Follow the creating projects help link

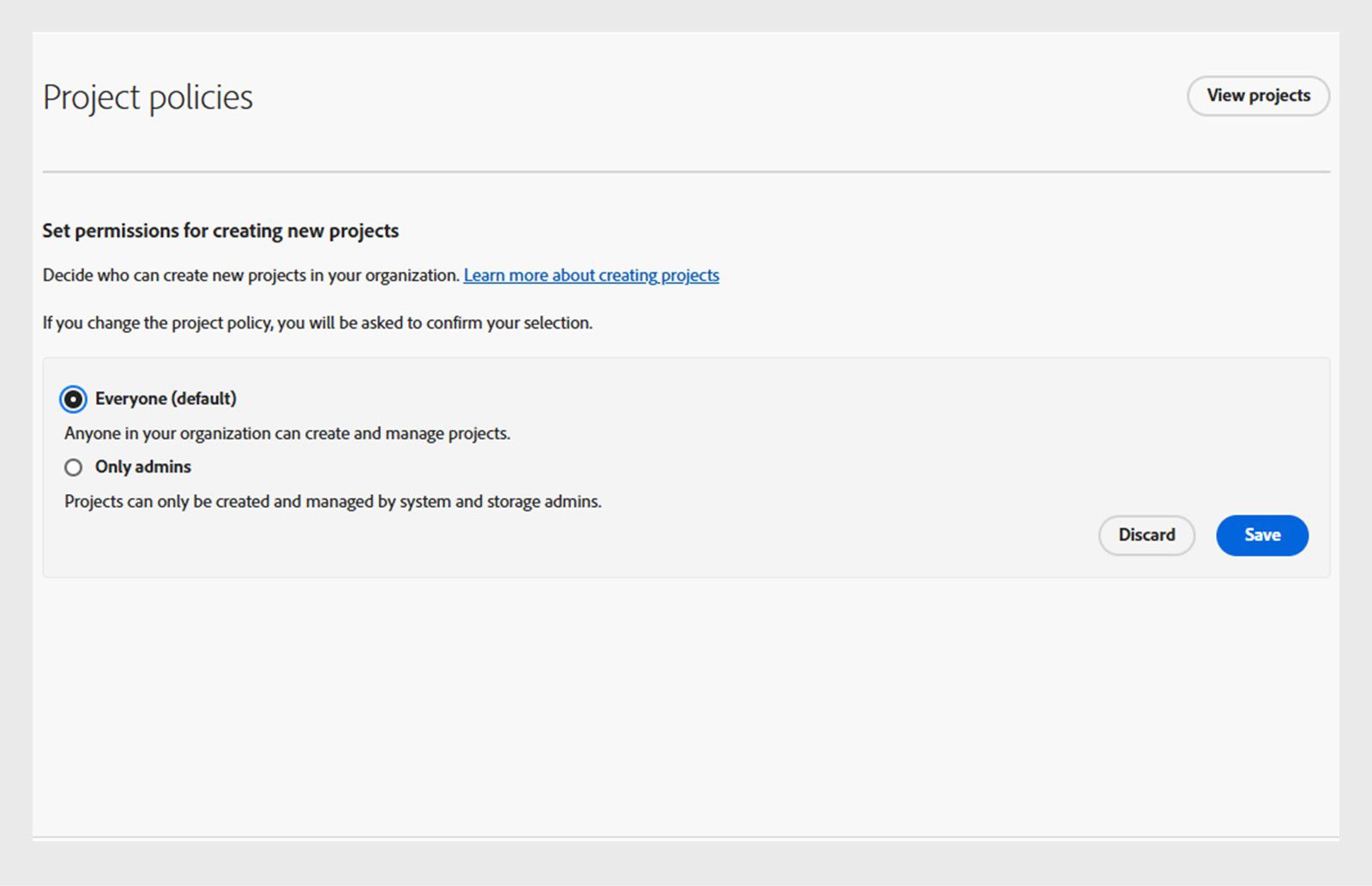pos(591,275)
